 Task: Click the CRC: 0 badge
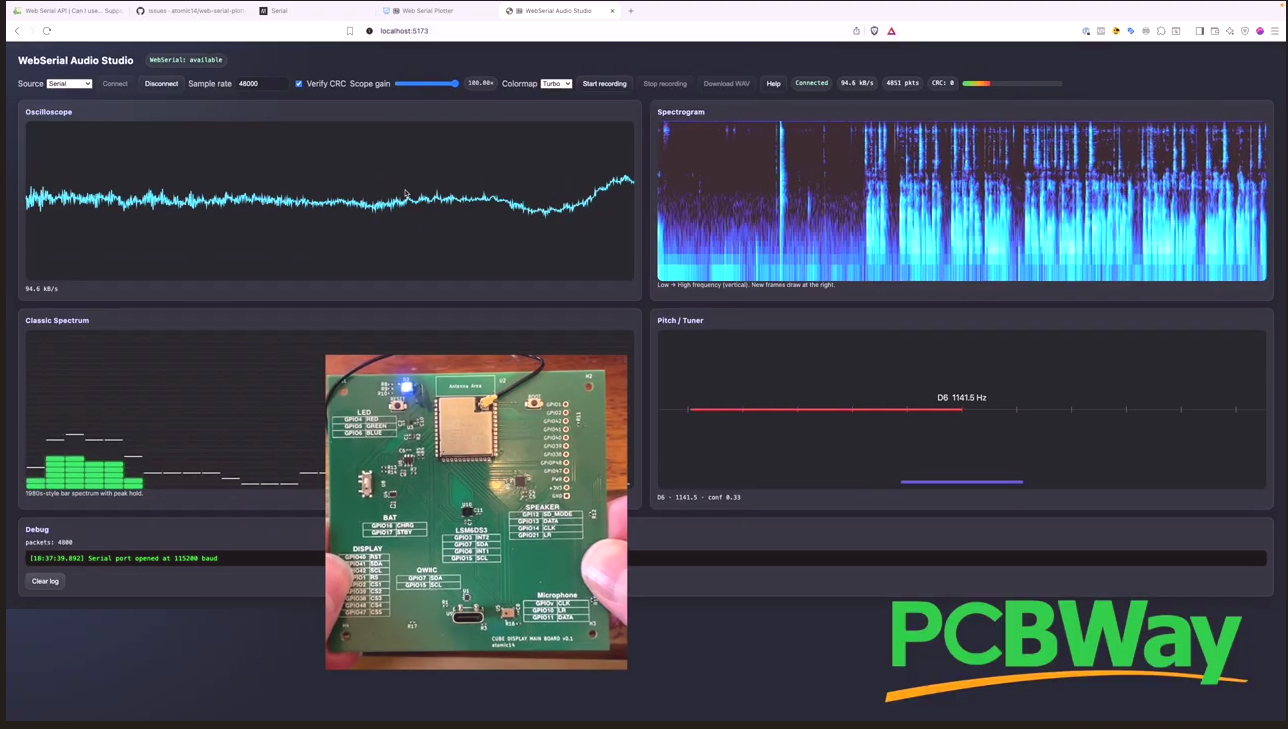pyautogui.click(x=943, y=83)
